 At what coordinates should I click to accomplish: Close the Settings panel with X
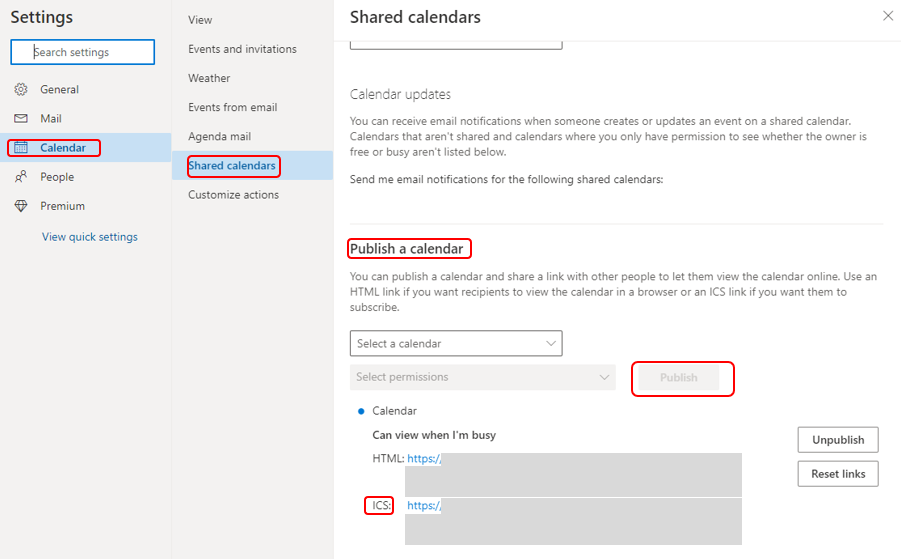point(887,16)
